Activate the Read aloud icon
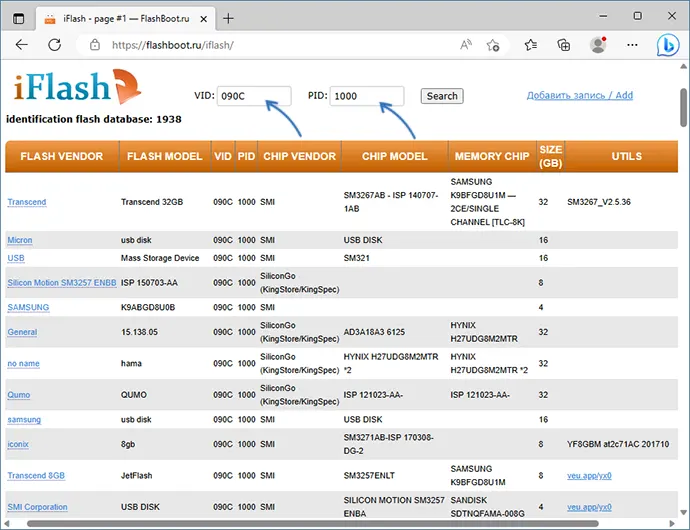Screen dimensions: 690x530 tap(466, 45)
